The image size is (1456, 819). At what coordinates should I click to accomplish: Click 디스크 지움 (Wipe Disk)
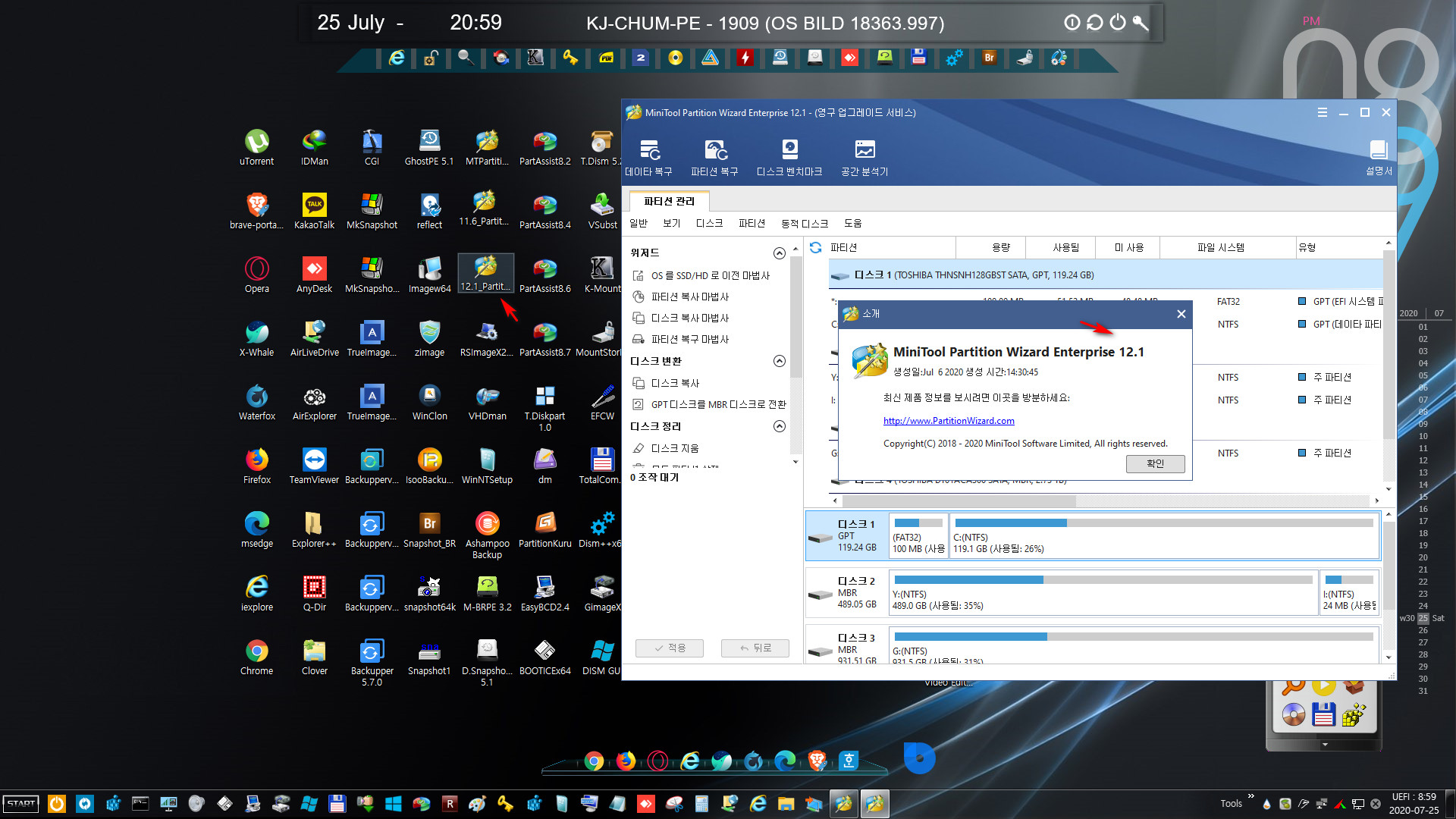(x=666, y=448)
